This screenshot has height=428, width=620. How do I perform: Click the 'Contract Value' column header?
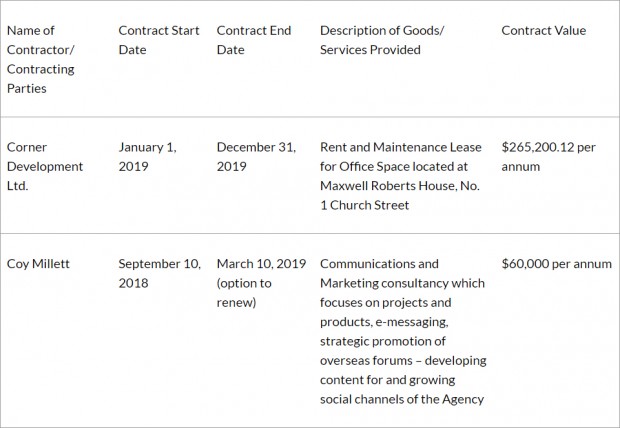click(544, 30)
